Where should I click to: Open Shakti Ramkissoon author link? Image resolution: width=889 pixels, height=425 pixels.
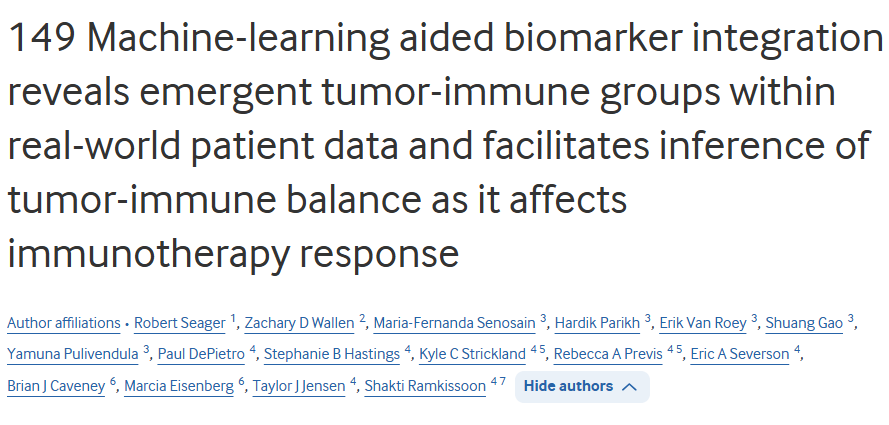425,386
